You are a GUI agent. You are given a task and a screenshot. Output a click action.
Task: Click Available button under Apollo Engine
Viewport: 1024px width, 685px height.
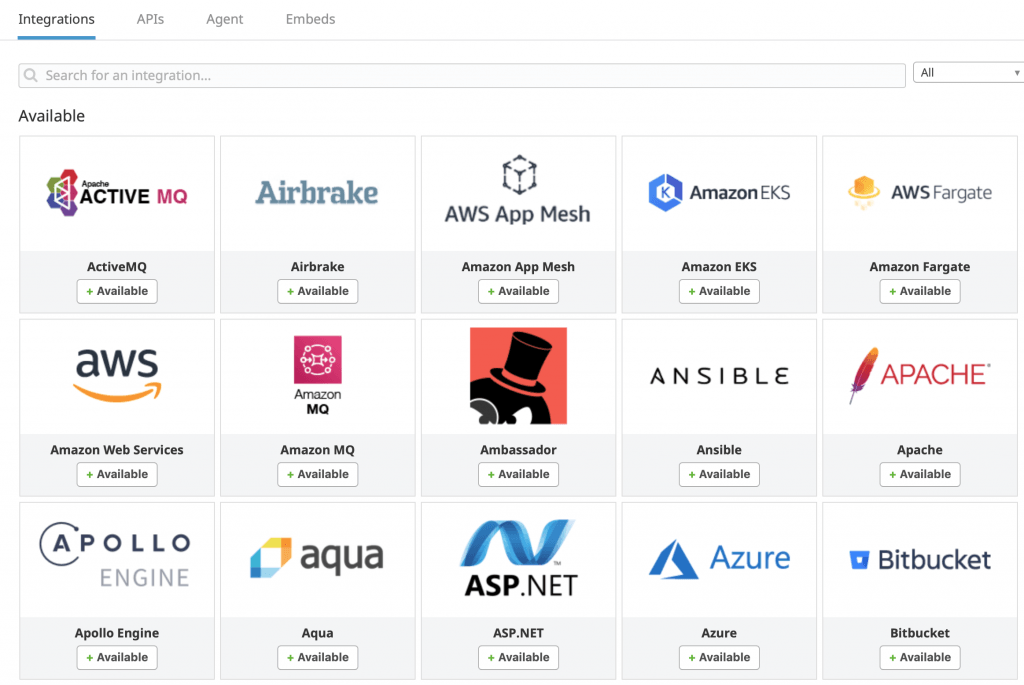point(117,657)
